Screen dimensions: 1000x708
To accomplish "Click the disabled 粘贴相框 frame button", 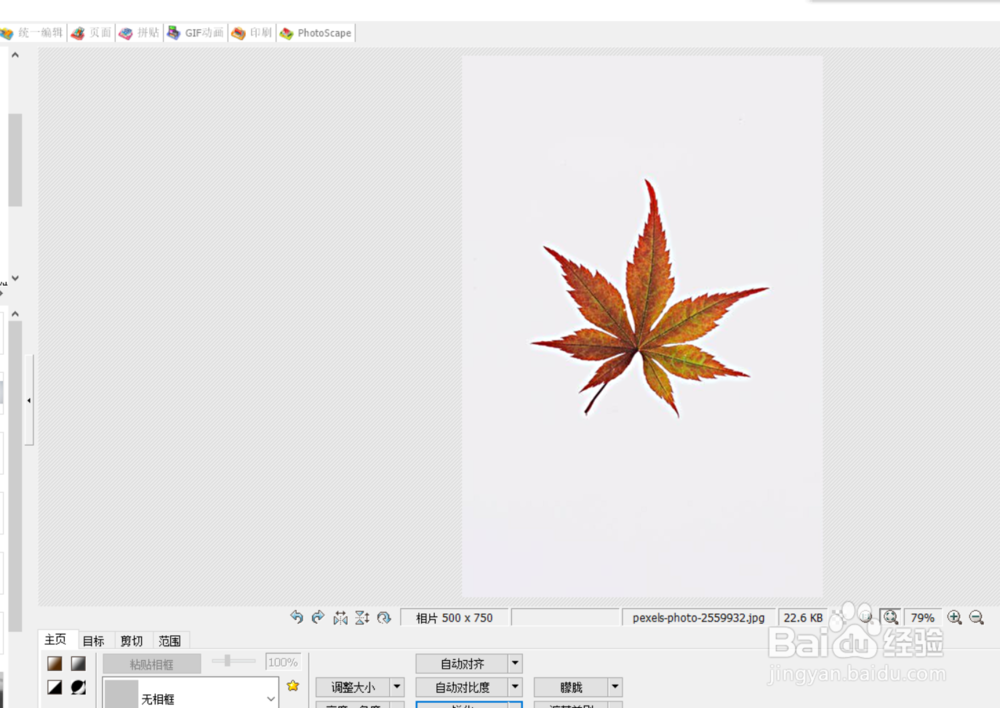I will coord(152,664).
